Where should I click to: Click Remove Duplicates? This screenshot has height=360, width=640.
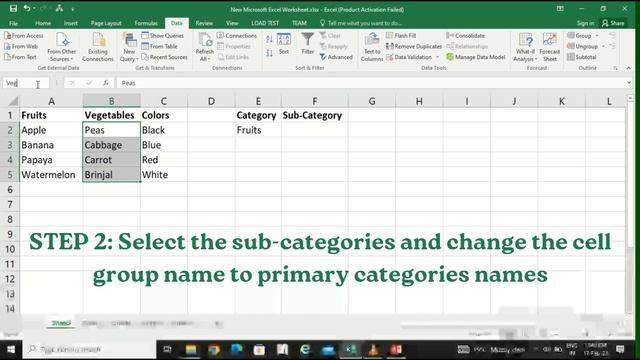coord(414,47)
